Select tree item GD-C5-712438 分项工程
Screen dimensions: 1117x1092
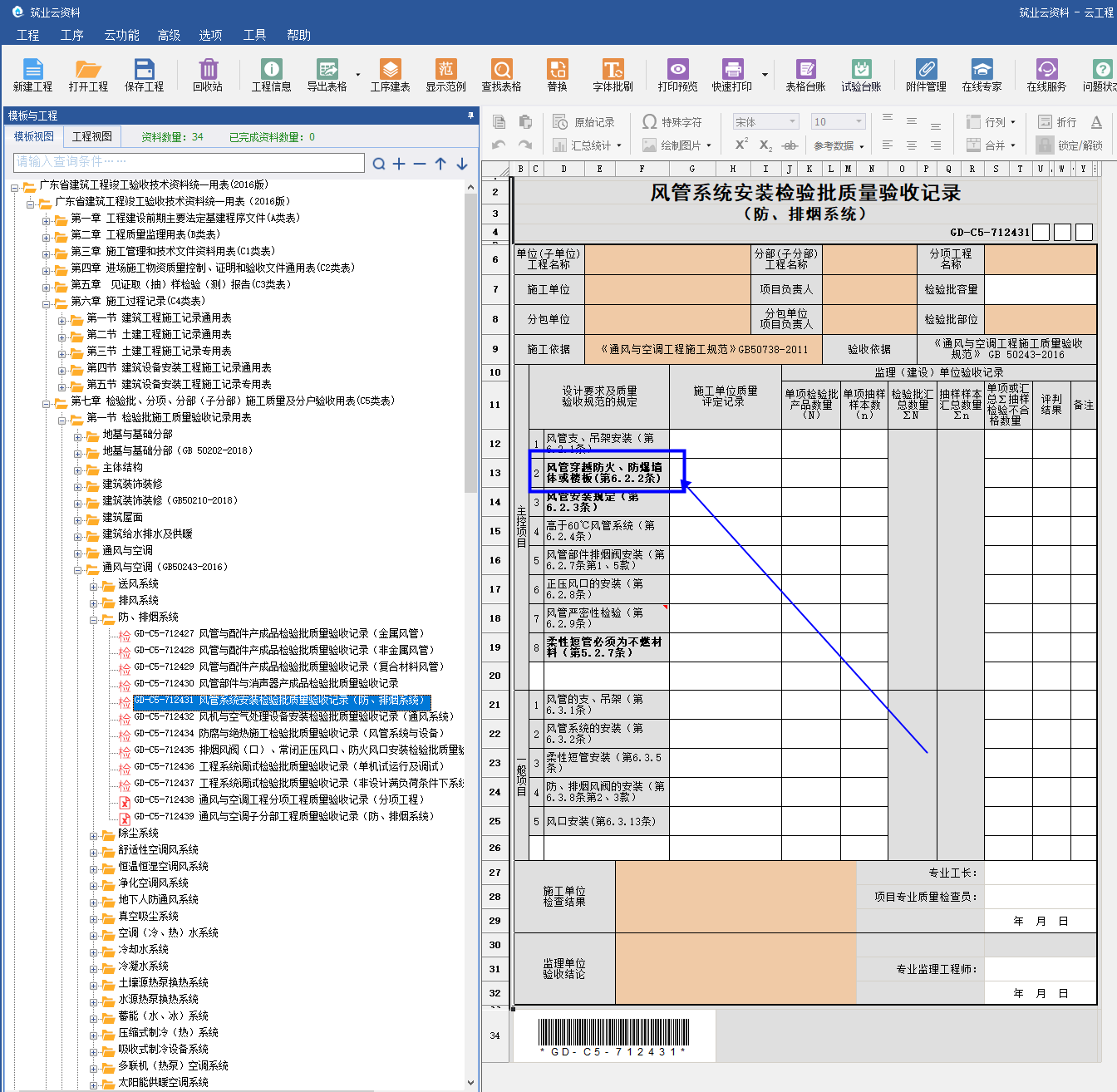(x=279, y=799)
